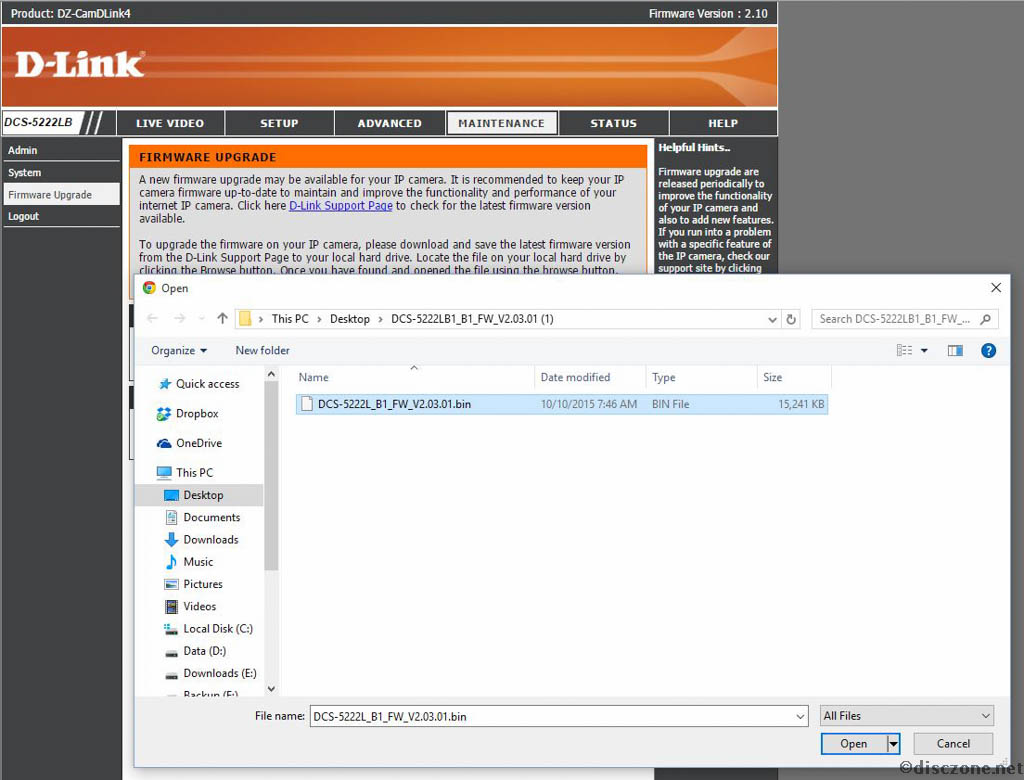Expand the File name combo dropdown
The width and height of the screenshot is (1024, 780).
click(x=800, y=717)
